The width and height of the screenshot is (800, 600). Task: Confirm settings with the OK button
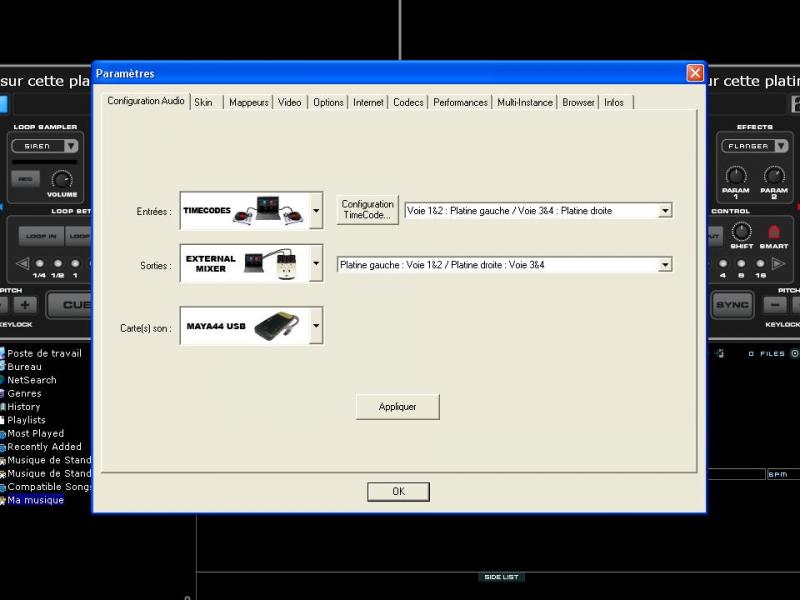398,491
